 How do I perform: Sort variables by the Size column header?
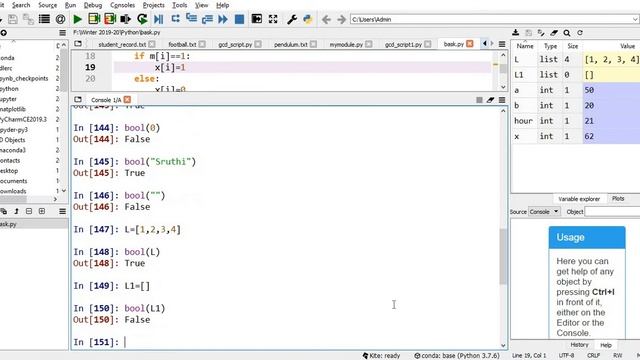coord(573,46)
